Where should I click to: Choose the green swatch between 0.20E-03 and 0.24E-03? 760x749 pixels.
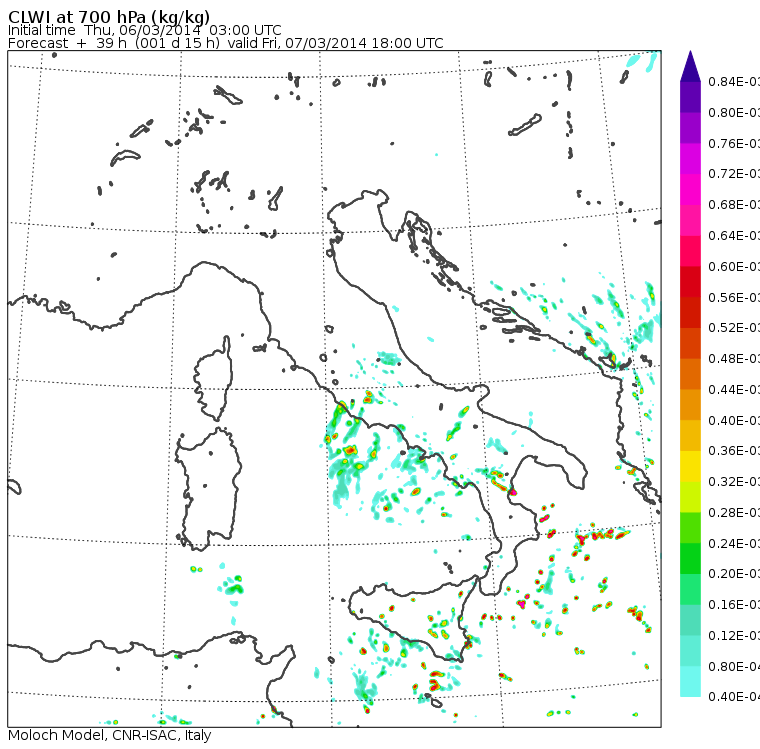coord(690,558)
